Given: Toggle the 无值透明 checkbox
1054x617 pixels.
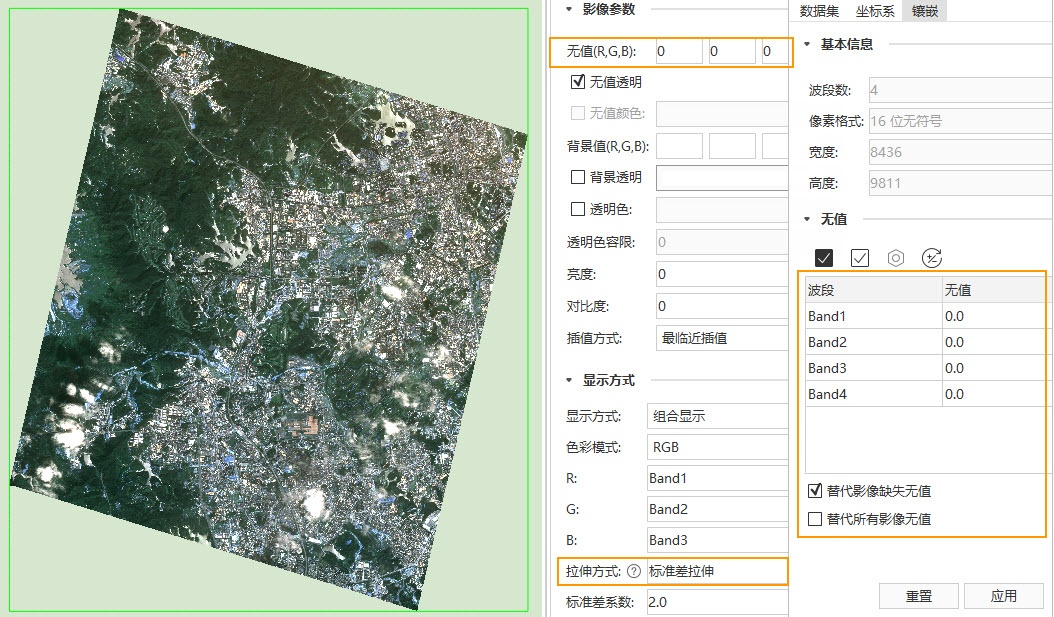Looking at the screenshot, I should point(577,82).
